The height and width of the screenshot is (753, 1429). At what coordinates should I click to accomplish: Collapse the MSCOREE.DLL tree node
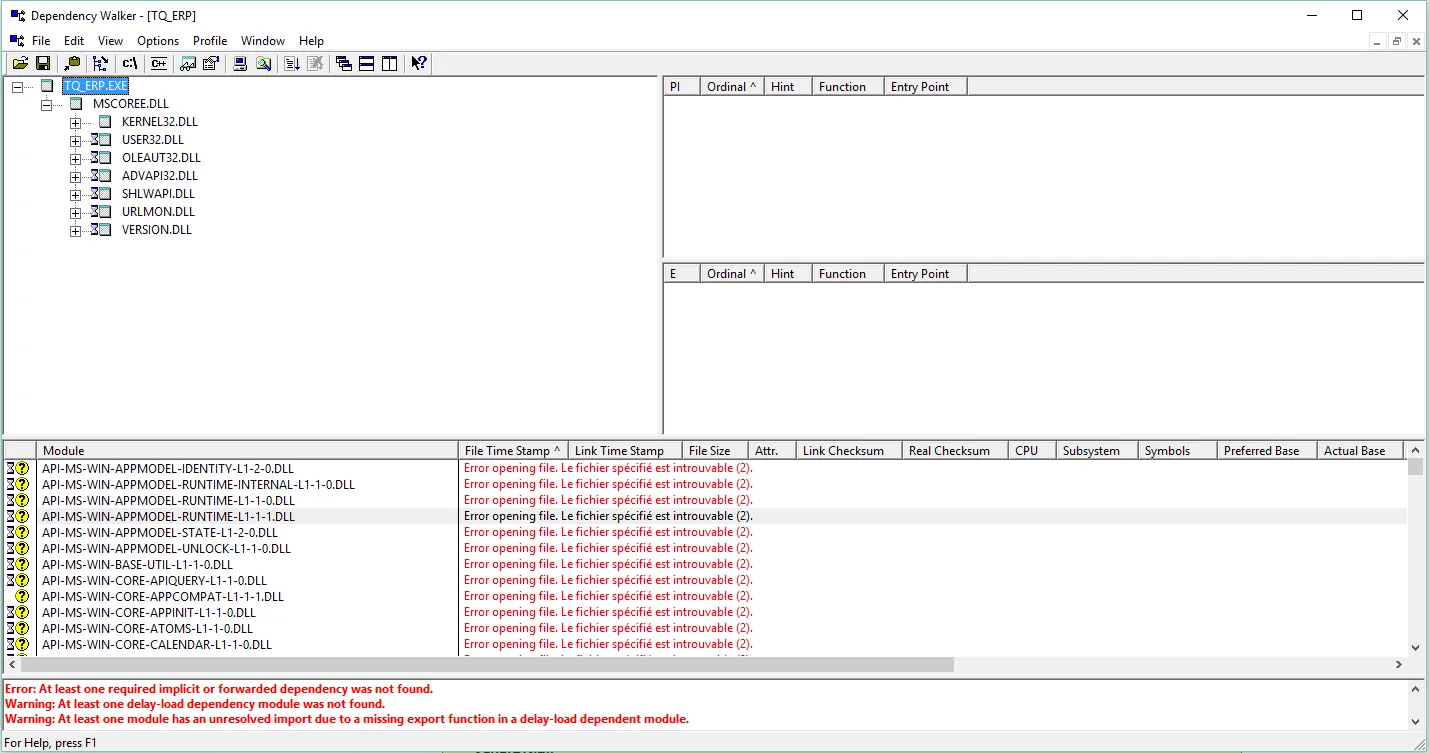tap(46, 105)
